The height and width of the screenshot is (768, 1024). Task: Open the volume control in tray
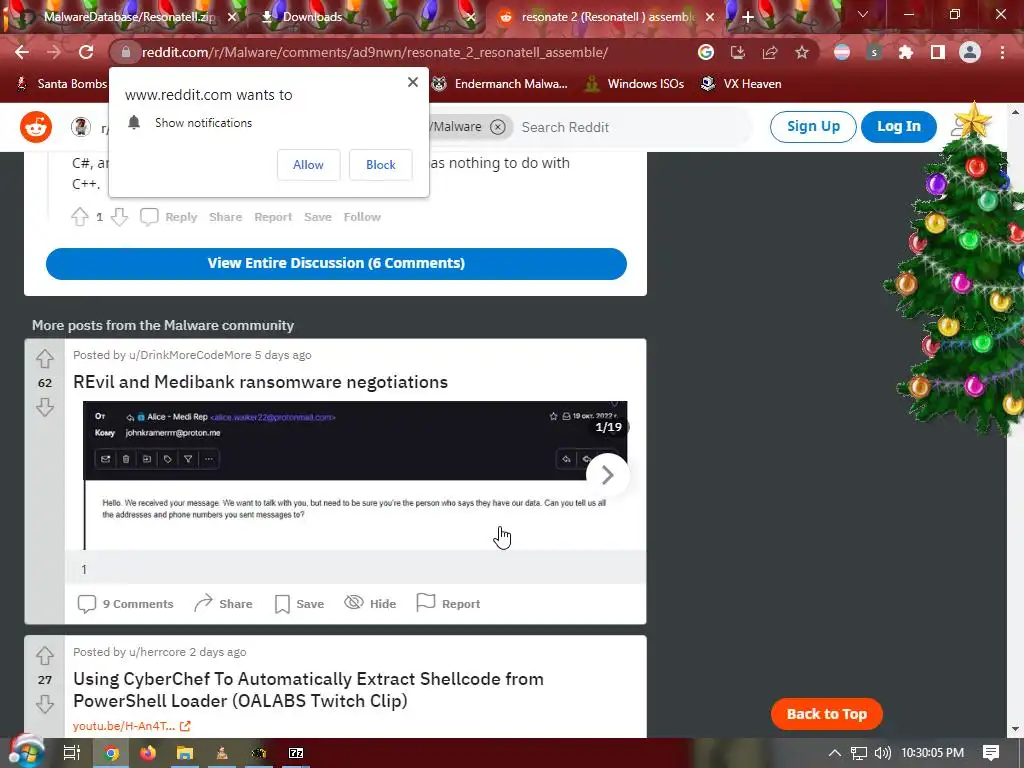(882, 753)
